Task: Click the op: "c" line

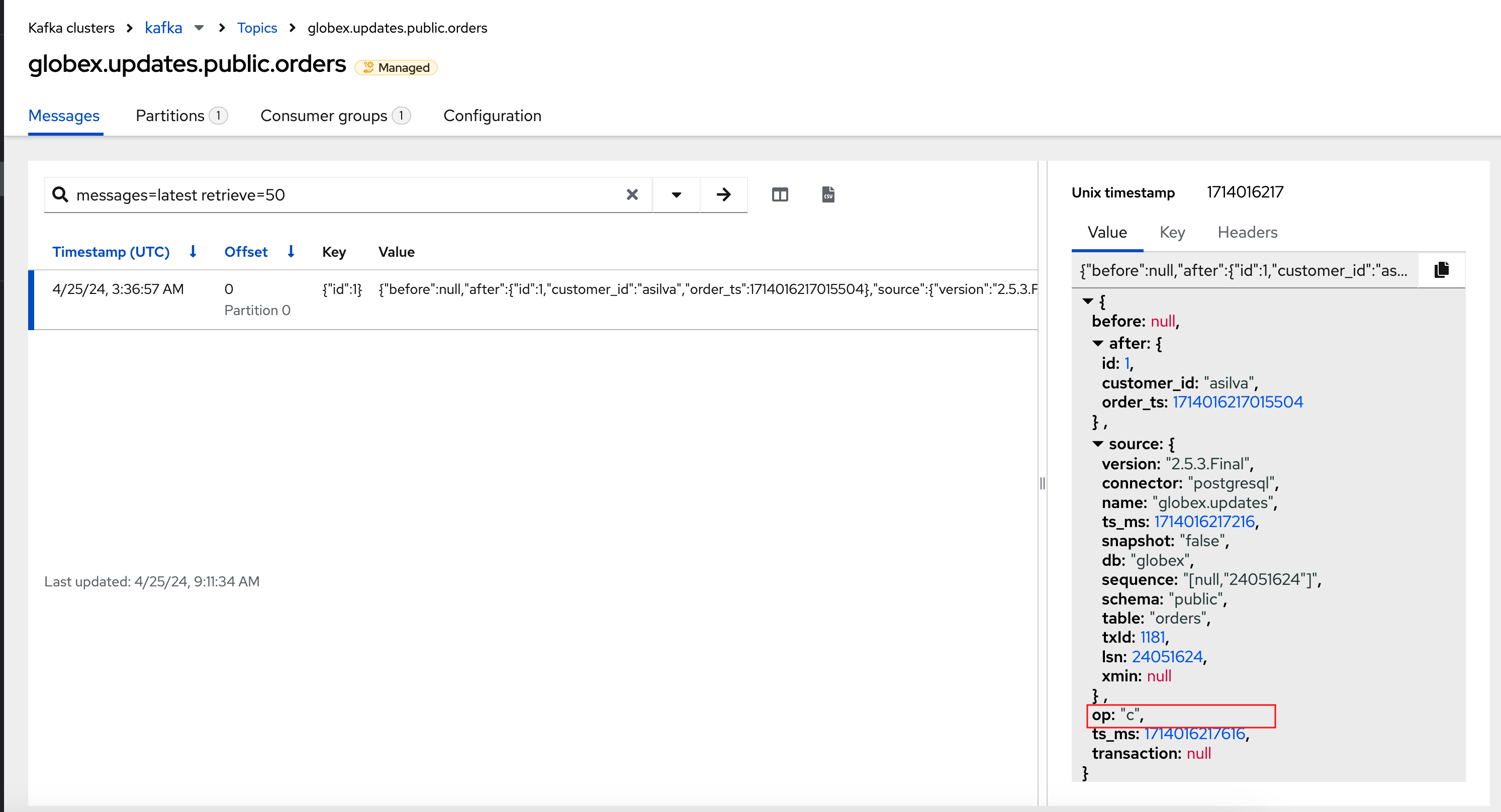Action: tap(1117, 715)
